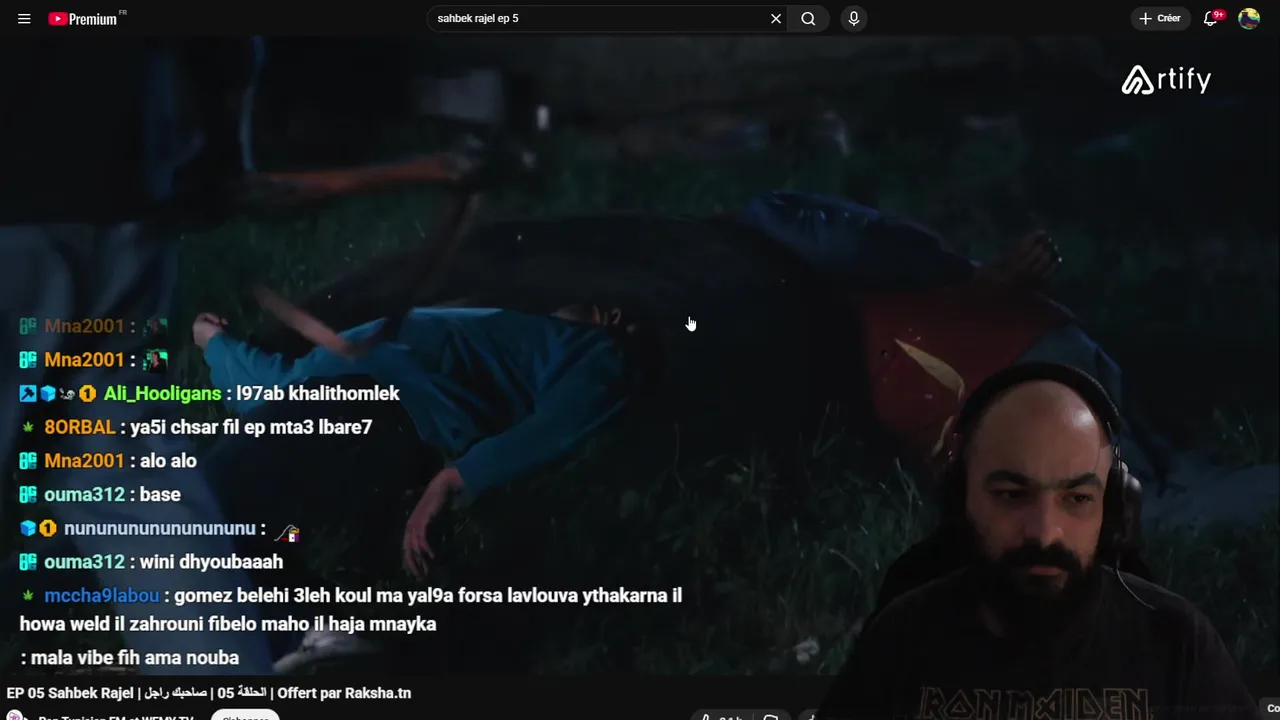Open the account avatar menu
The image size is (1280, 720).
click(1249, 18)
